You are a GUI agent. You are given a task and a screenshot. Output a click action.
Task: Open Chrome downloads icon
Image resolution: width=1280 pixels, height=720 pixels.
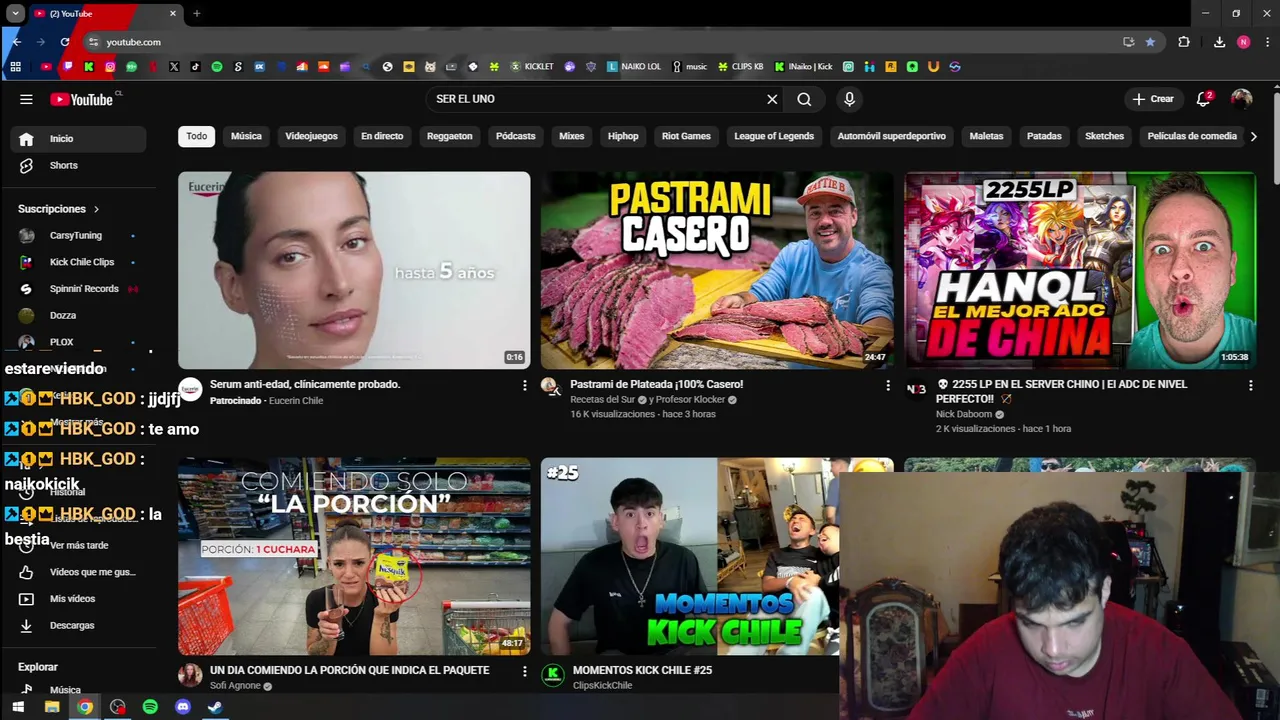click(x=1219, y=42)
